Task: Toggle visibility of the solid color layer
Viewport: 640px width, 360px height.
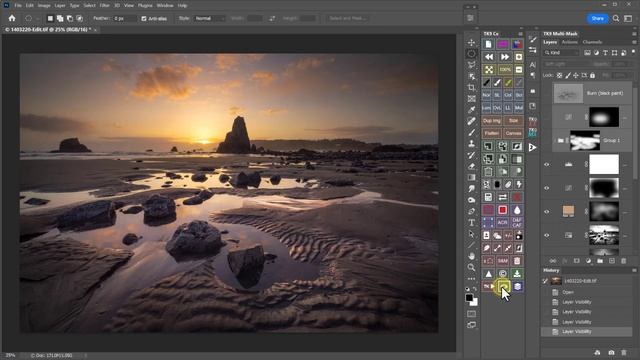Action: click(547, 211)
